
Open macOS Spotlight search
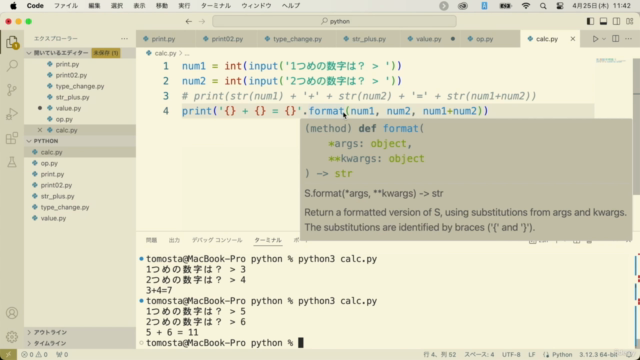[543, 6]
